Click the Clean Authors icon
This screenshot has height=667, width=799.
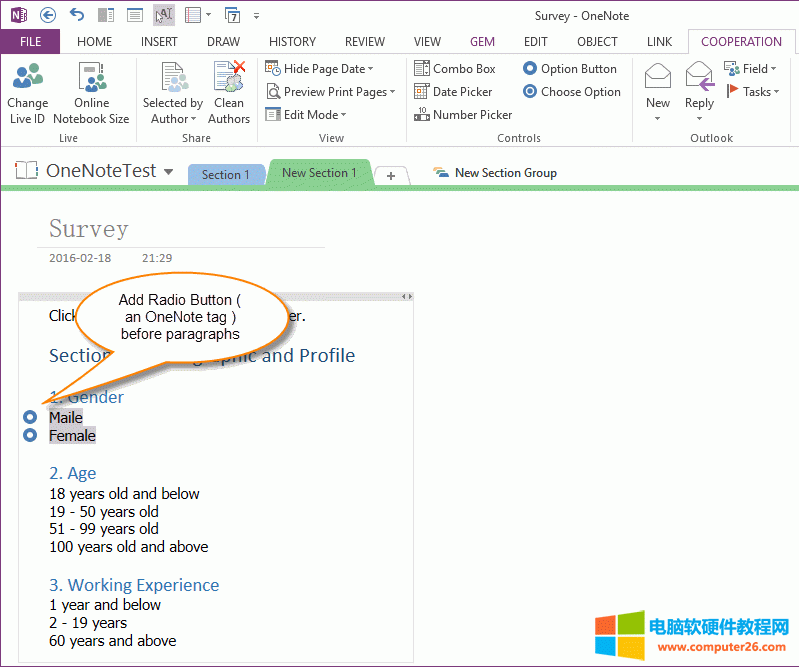pyautogui.click(x=229, y=78)
